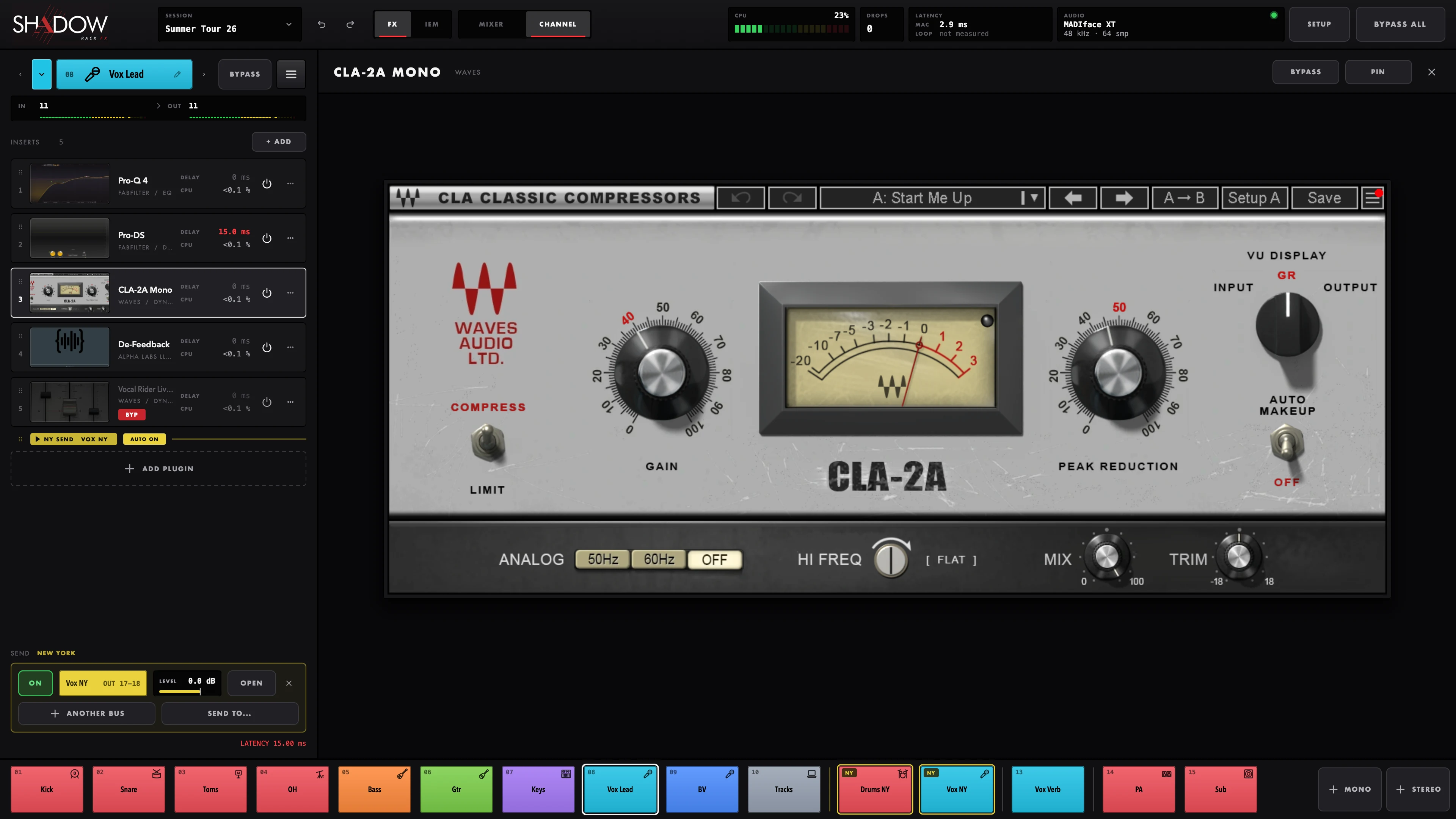The height and width of the screenshot is (819, 1456).
Task: Click the Waves plugin redo button
Action: (x=792, y=198)
